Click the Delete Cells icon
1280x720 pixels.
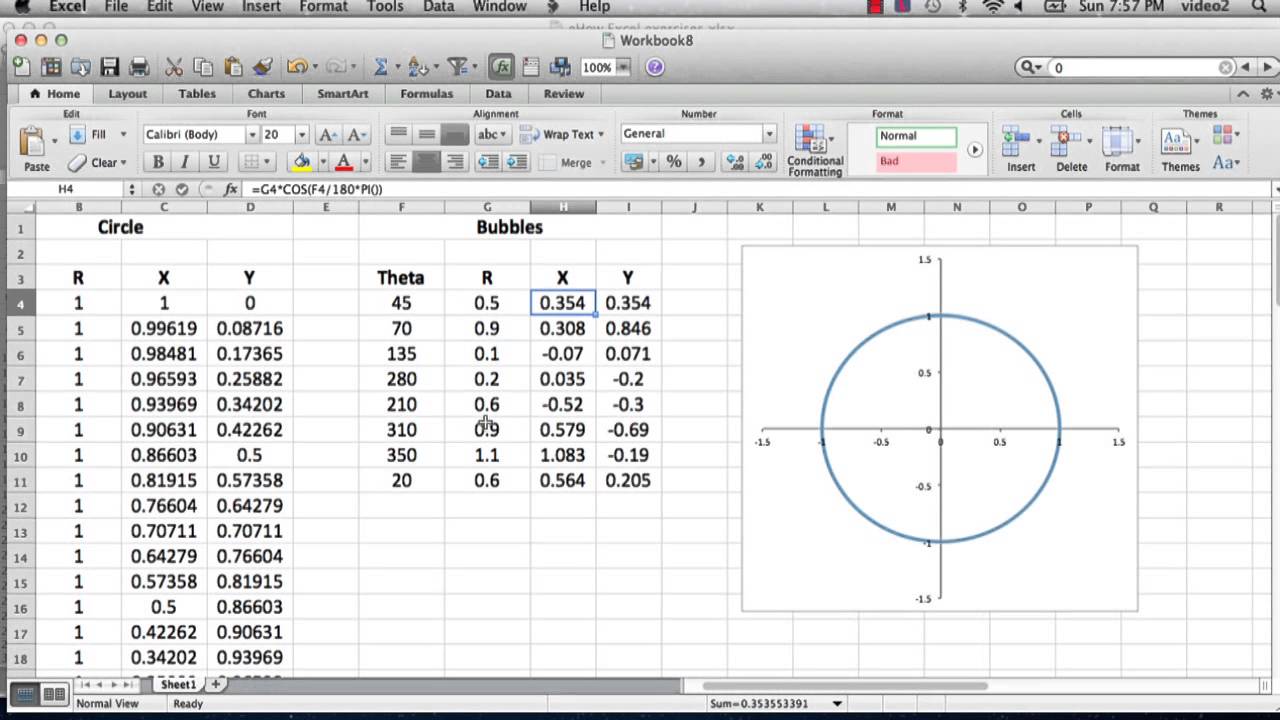pyautogui.click(x=1069, y=140)
